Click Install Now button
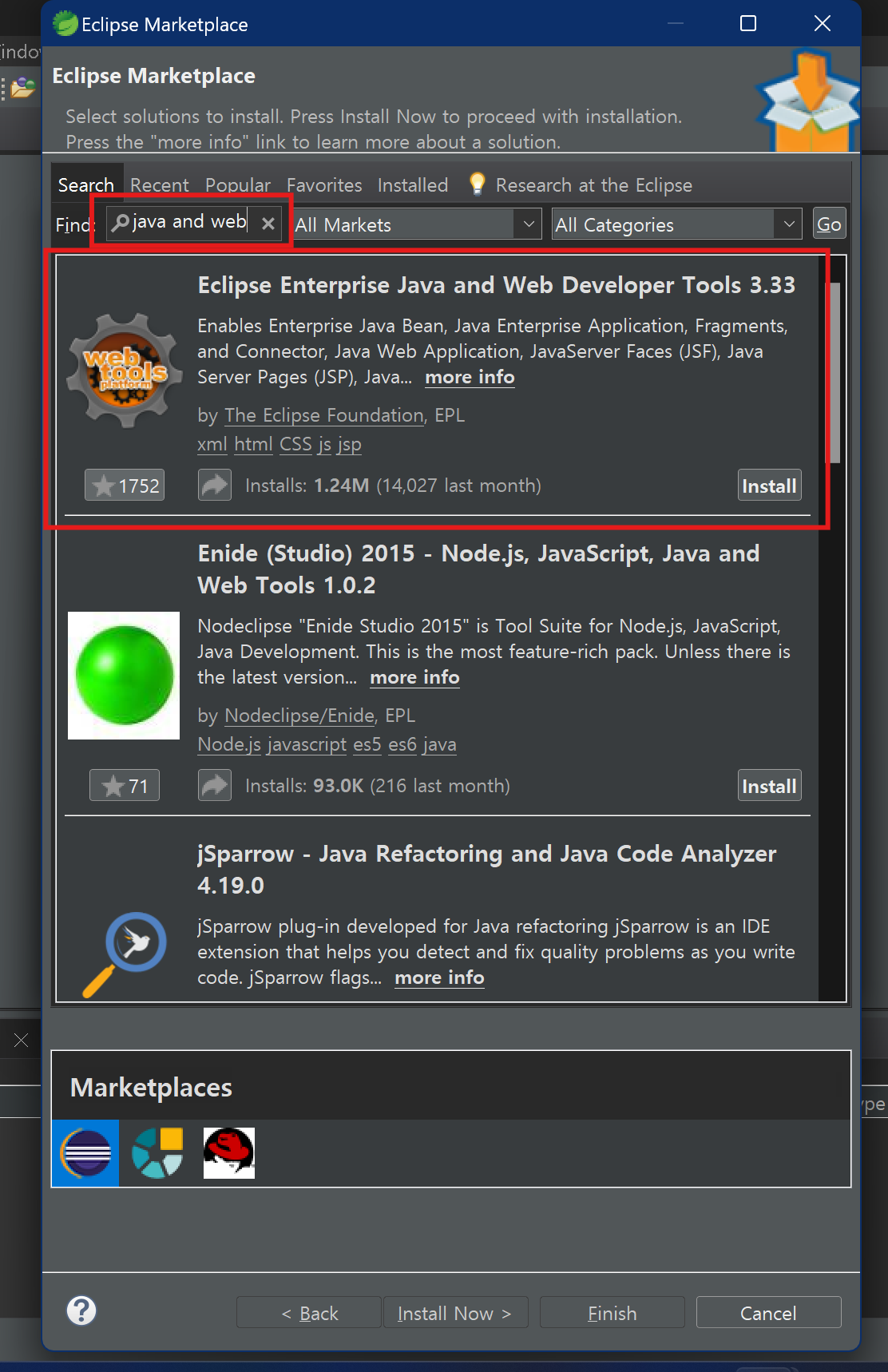 pos(455,1312)
